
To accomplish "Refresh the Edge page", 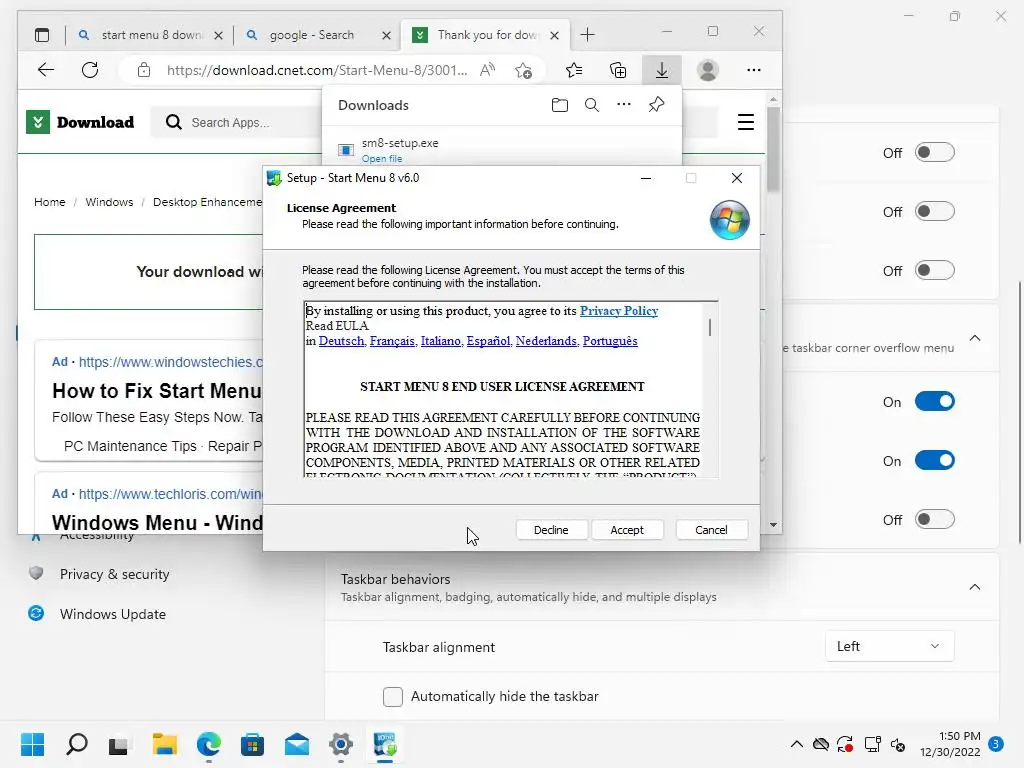I will (90, 70).
